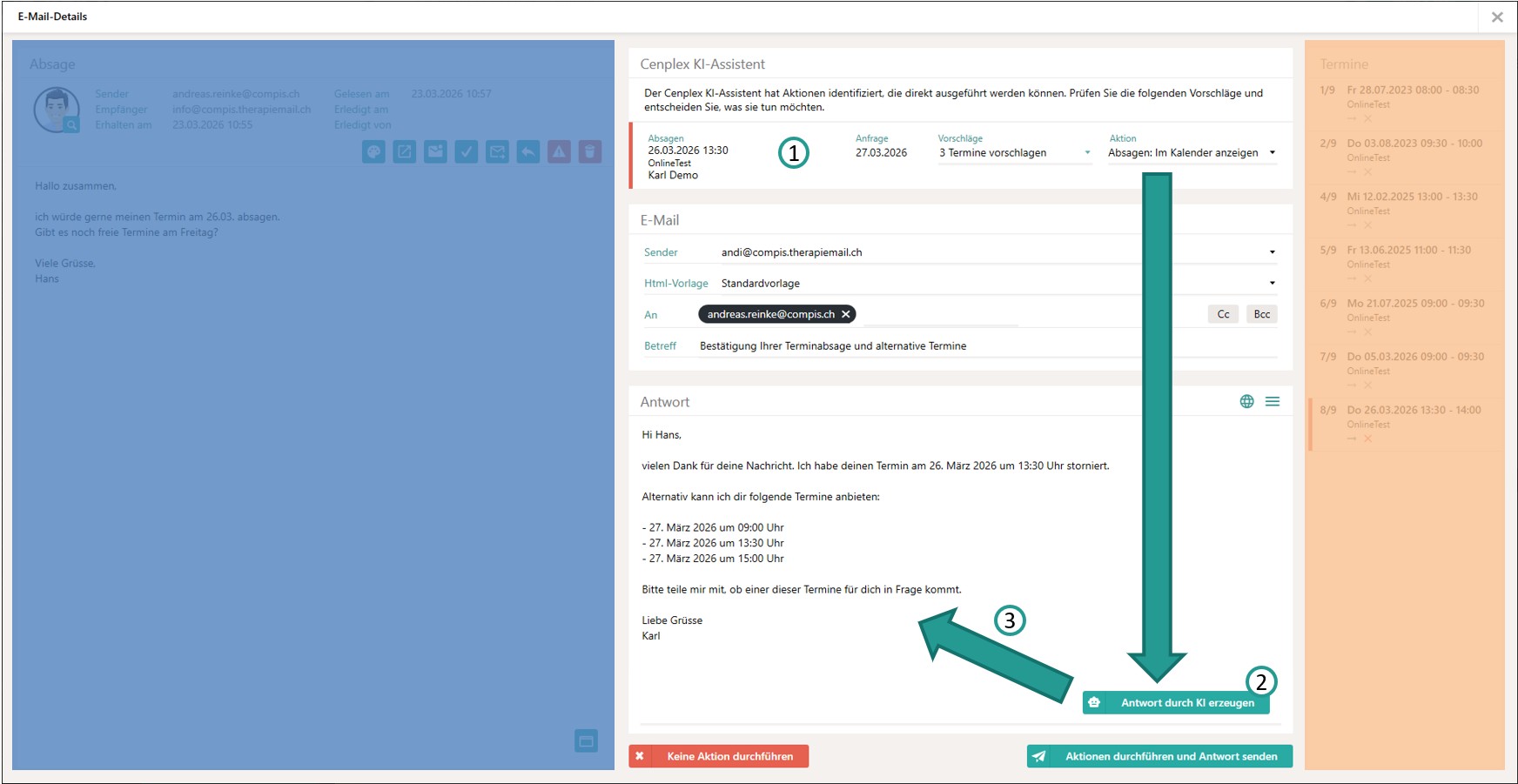Click the trash delete icon in Absage toolbar
This screenshot has width=1518, height=784.
point(590,152)
